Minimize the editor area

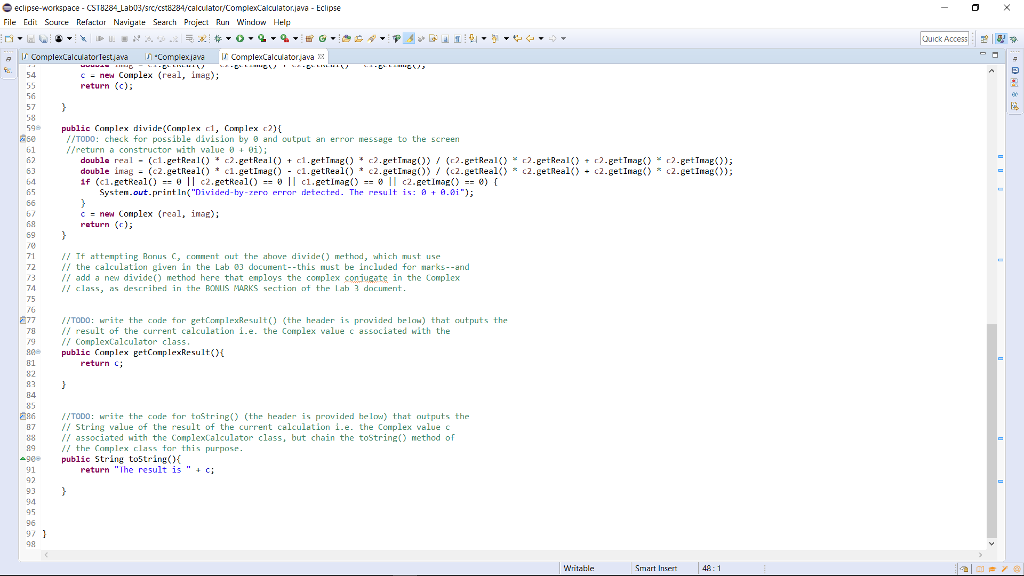tap(983, 54)
